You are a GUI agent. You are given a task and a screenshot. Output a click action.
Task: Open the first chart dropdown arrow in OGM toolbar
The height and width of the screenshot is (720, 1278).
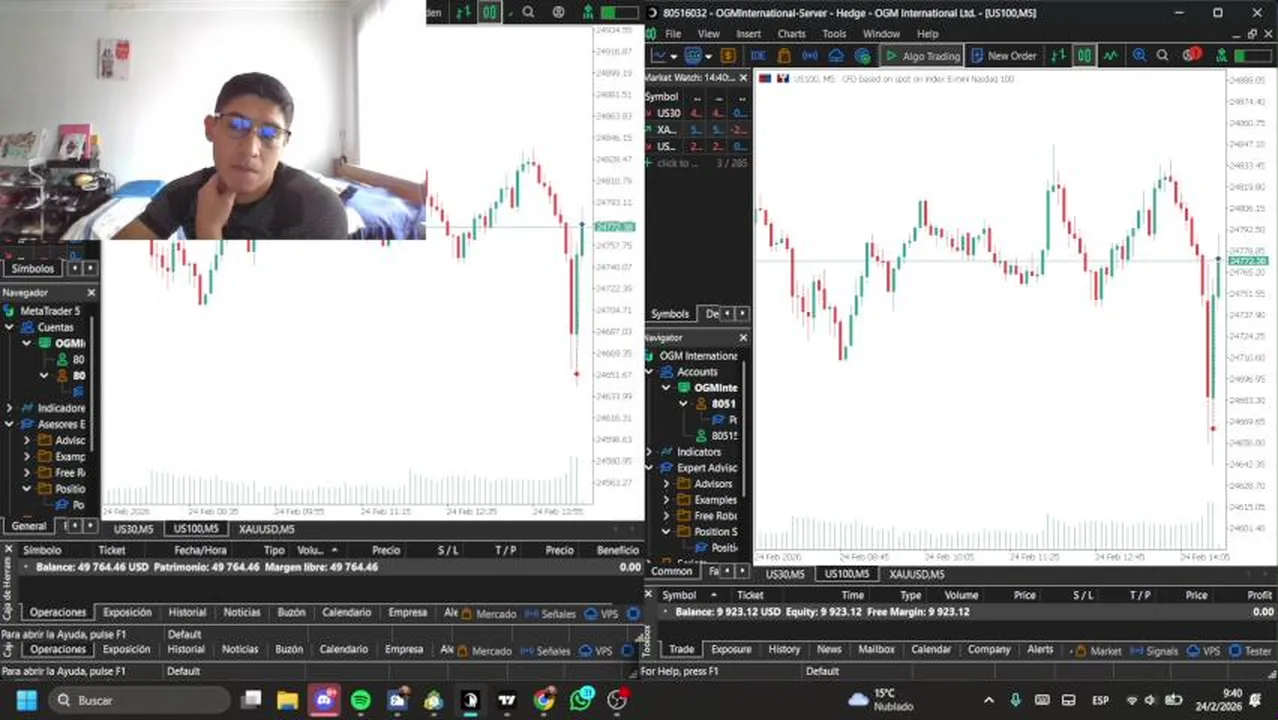click(x=674, y=57)
